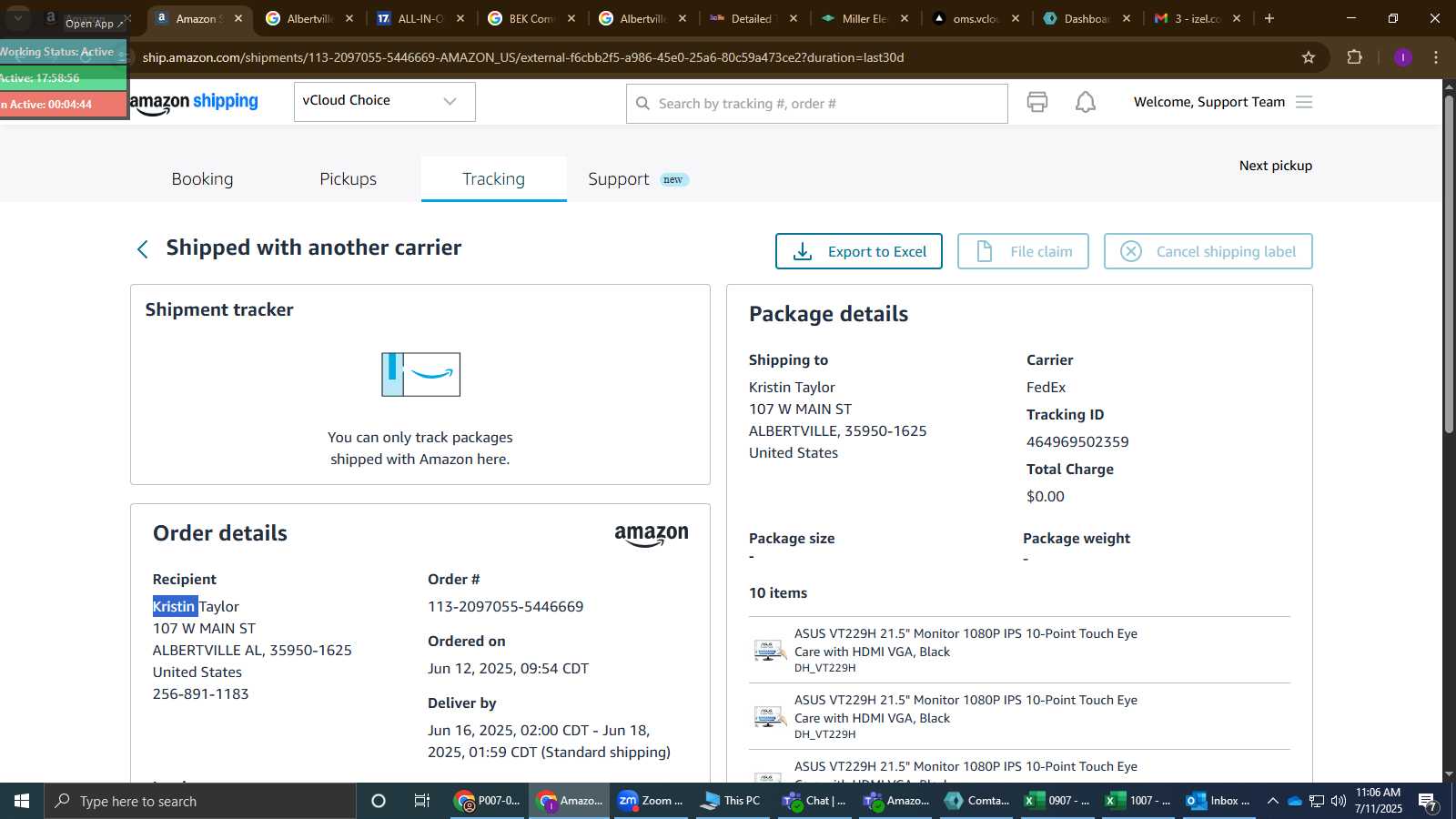Open the vCloud Choice account dropdown

pyautogui.click(x=384, y=101)
